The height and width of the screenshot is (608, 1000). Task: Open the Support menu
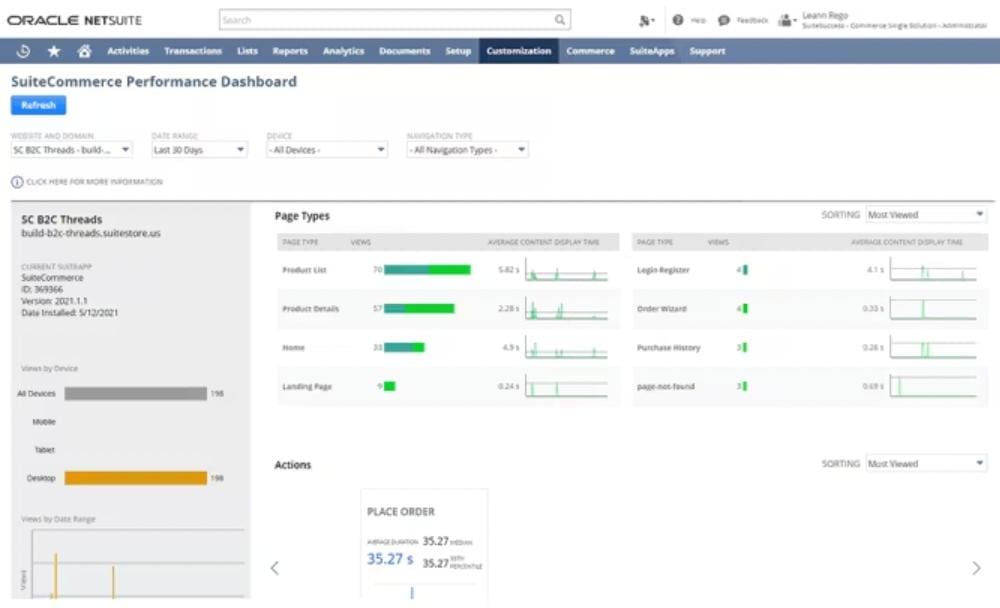707,51
